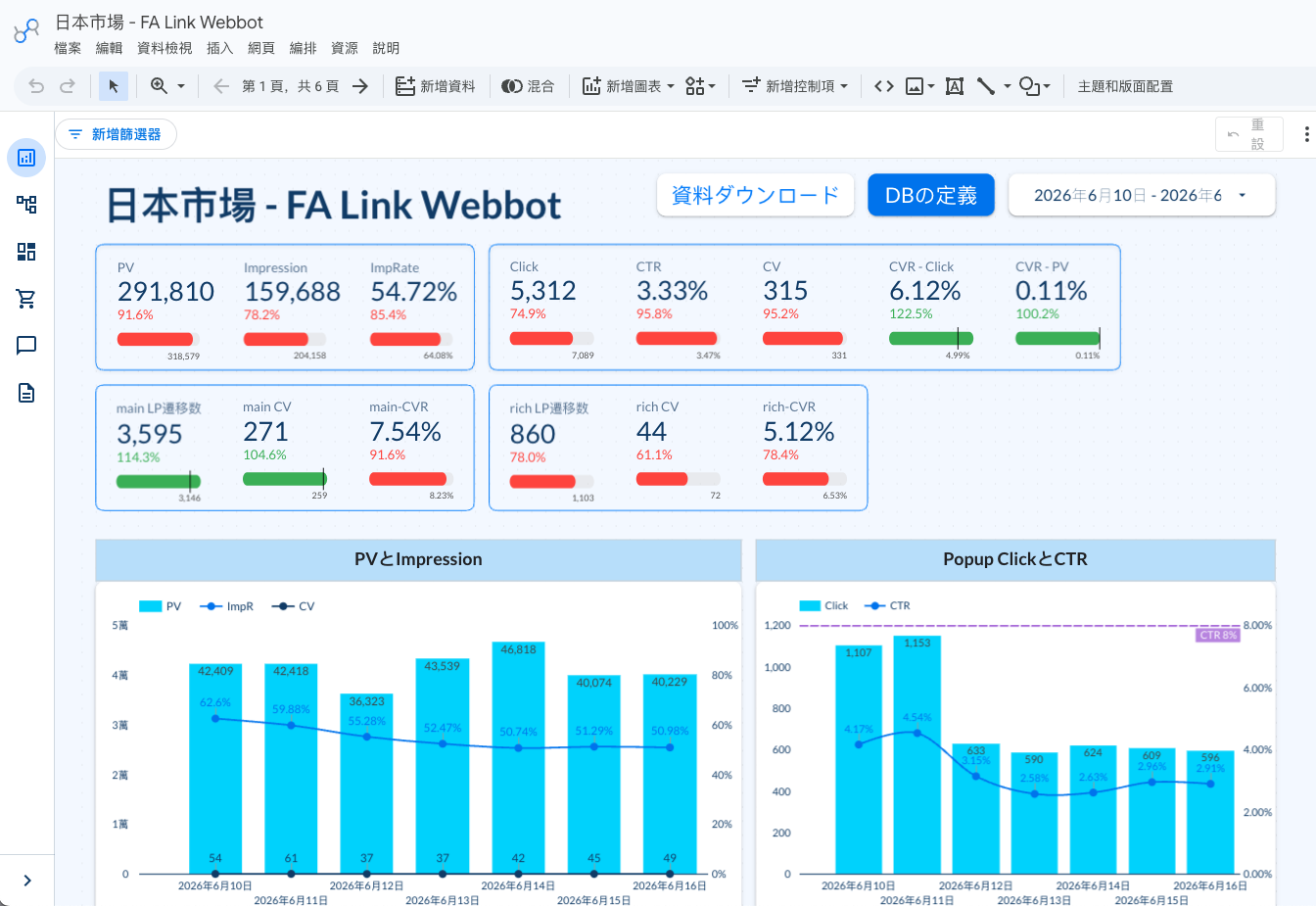Screen dimensions: 1316x906
Task: Open the dashboard widgets sidebar icon
Action: [26, 252]
